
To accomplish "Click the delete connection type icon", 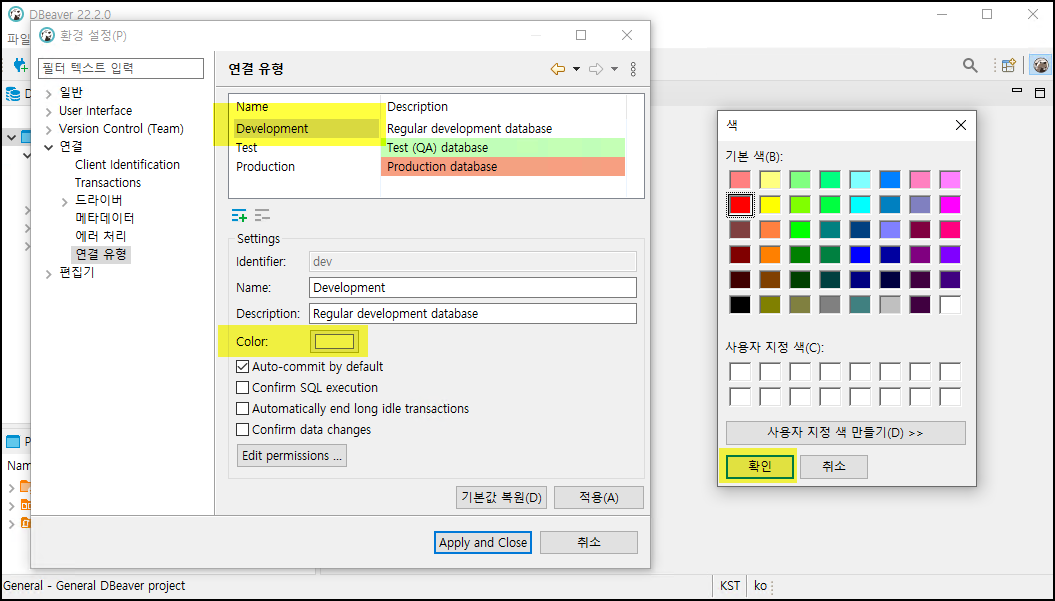I will 262,216.
